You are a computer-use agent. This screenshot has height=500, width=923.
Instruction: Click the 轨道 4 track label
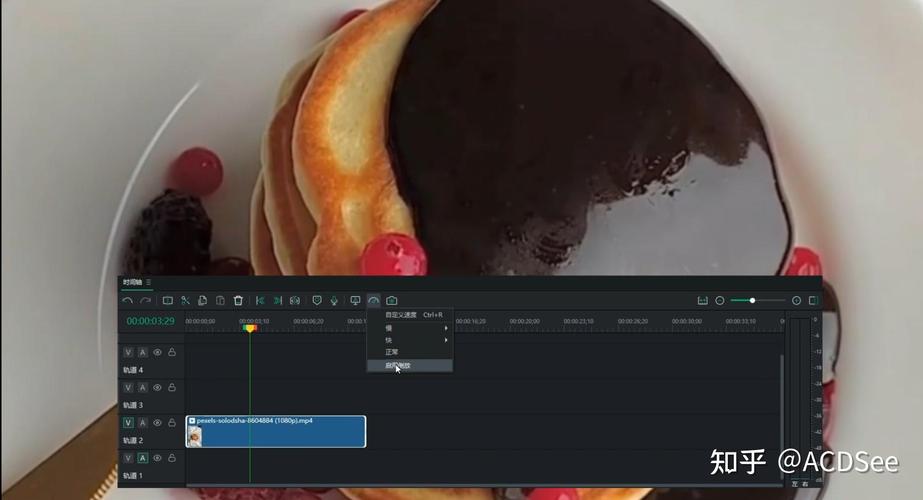[133, 370]
